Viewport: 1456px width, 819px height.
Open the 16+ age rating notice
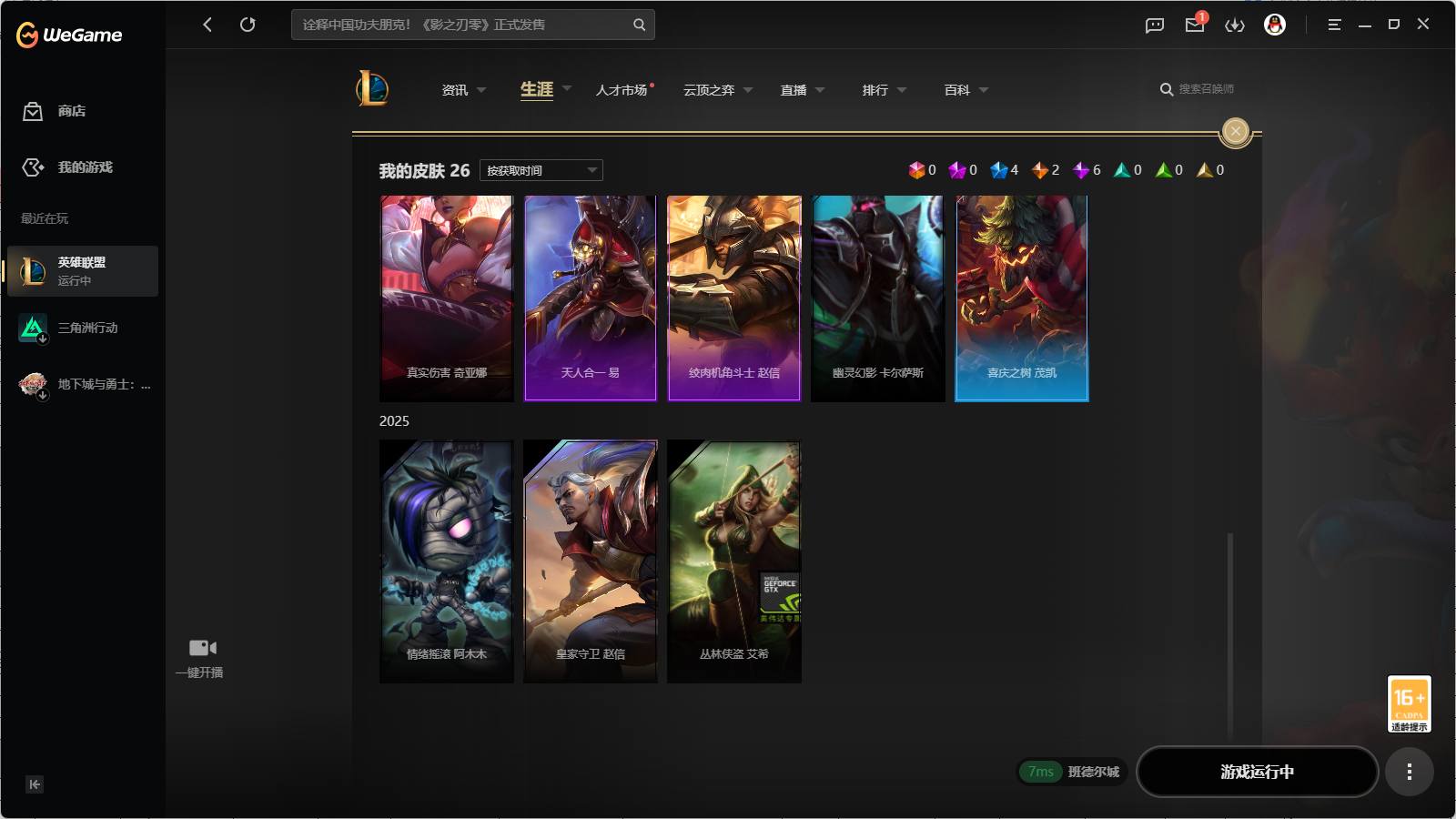pyautogui.click(x=1409, y=703)
